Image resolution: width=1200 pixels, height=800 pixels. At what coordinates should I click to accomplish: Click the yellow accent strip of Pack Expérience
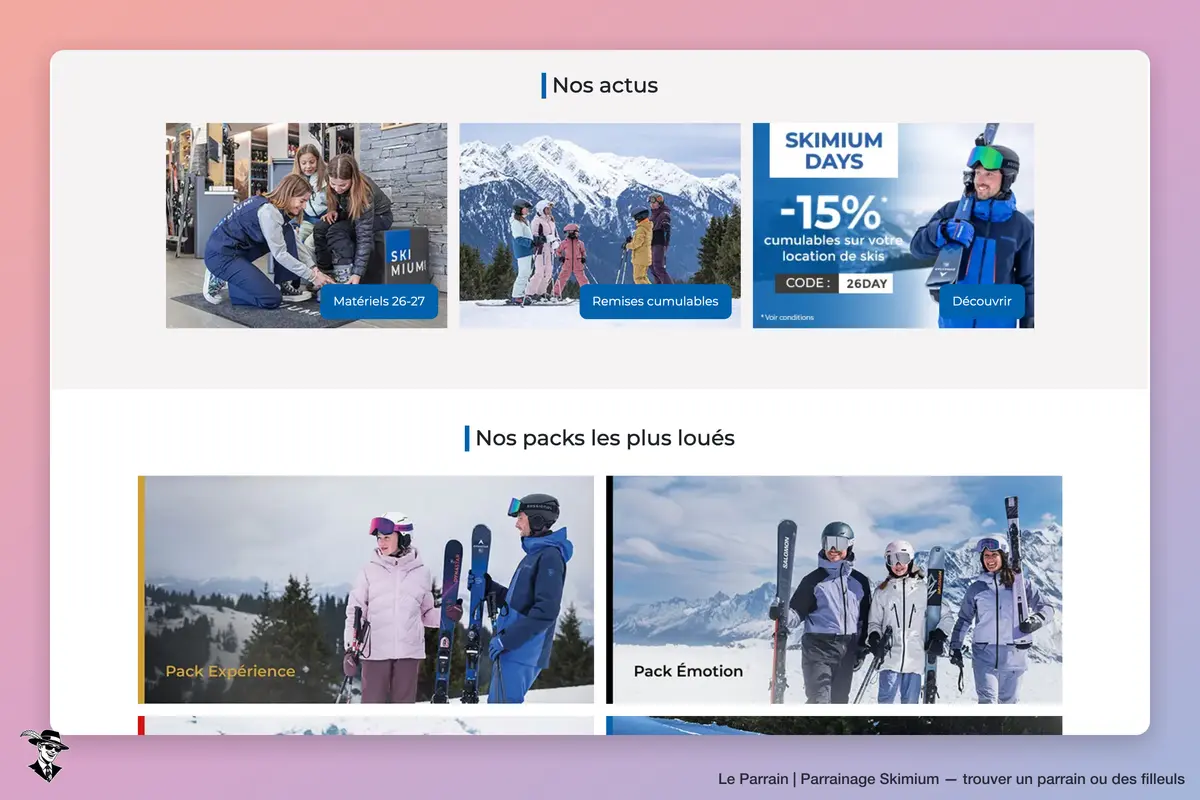click(x=141, y=590)
